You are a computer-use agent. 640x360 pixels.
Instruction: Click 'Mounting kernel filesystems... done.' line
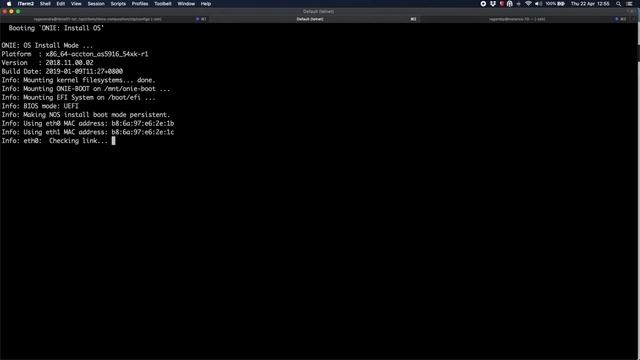click(x=78, y=80)
